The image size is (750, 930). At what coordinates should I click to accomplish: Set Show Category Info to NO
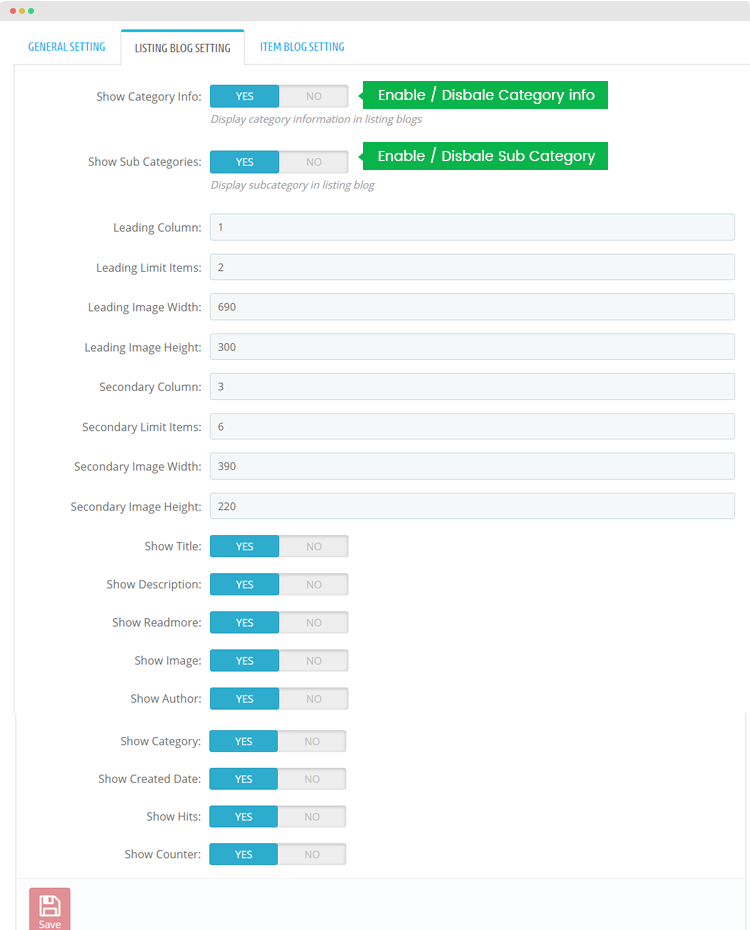tap(314, 96)
